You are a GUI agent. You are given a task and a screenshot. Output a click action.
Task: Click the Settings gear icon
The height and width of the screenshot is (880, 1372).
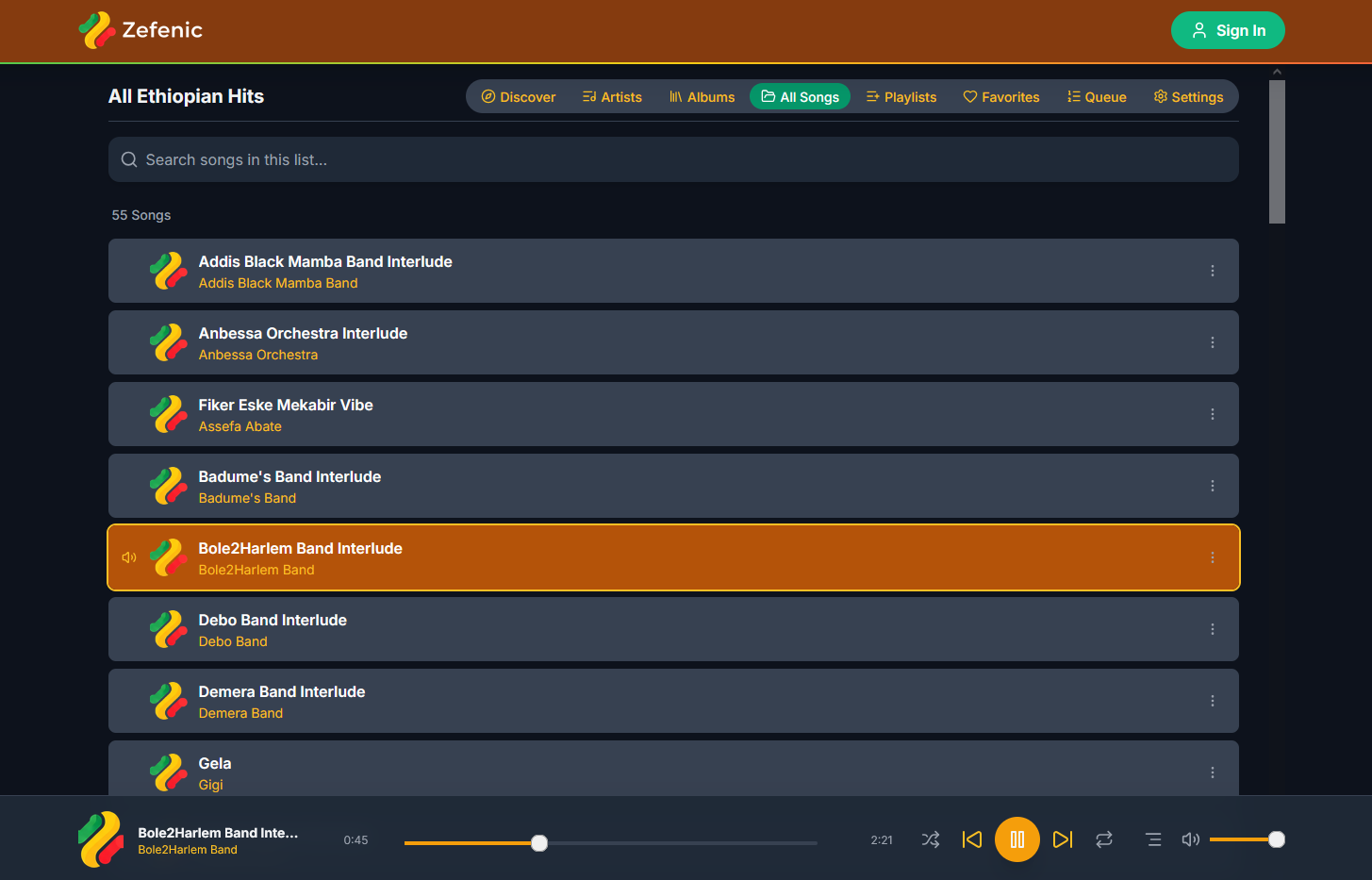pyautogui.click(x=1160, y=96)
